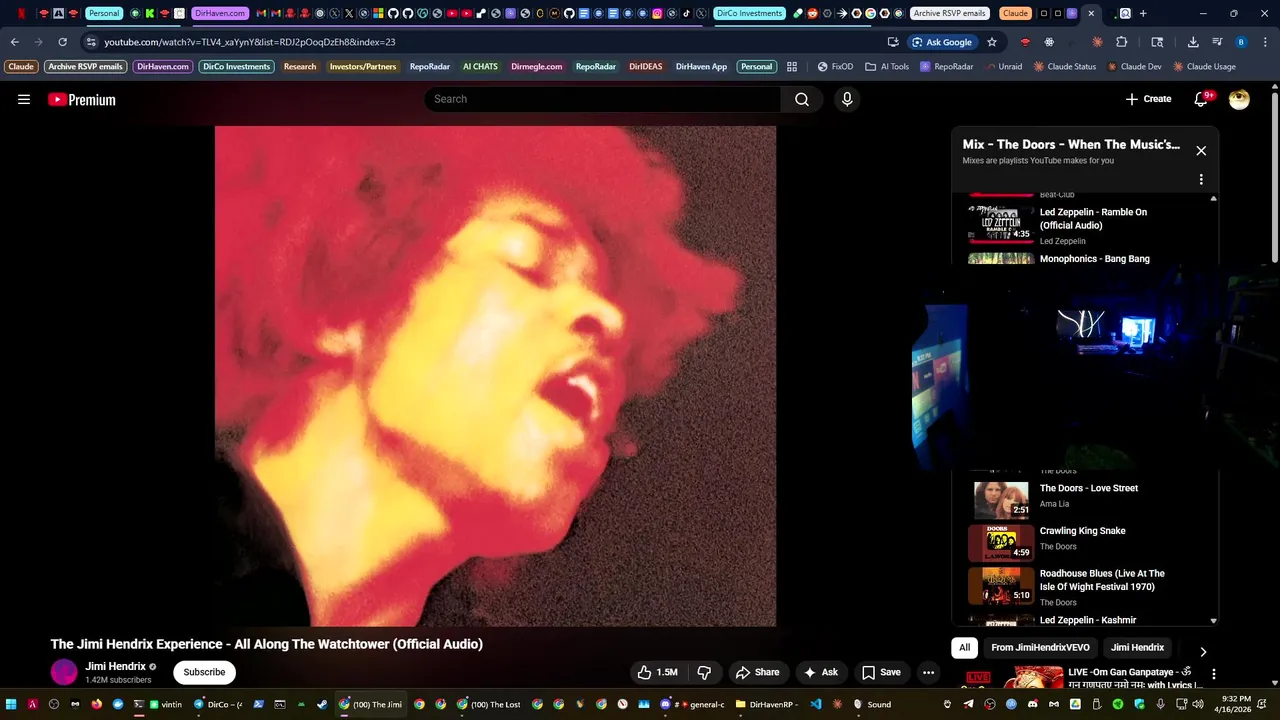Click the Ask button below the video

[821, 672]
